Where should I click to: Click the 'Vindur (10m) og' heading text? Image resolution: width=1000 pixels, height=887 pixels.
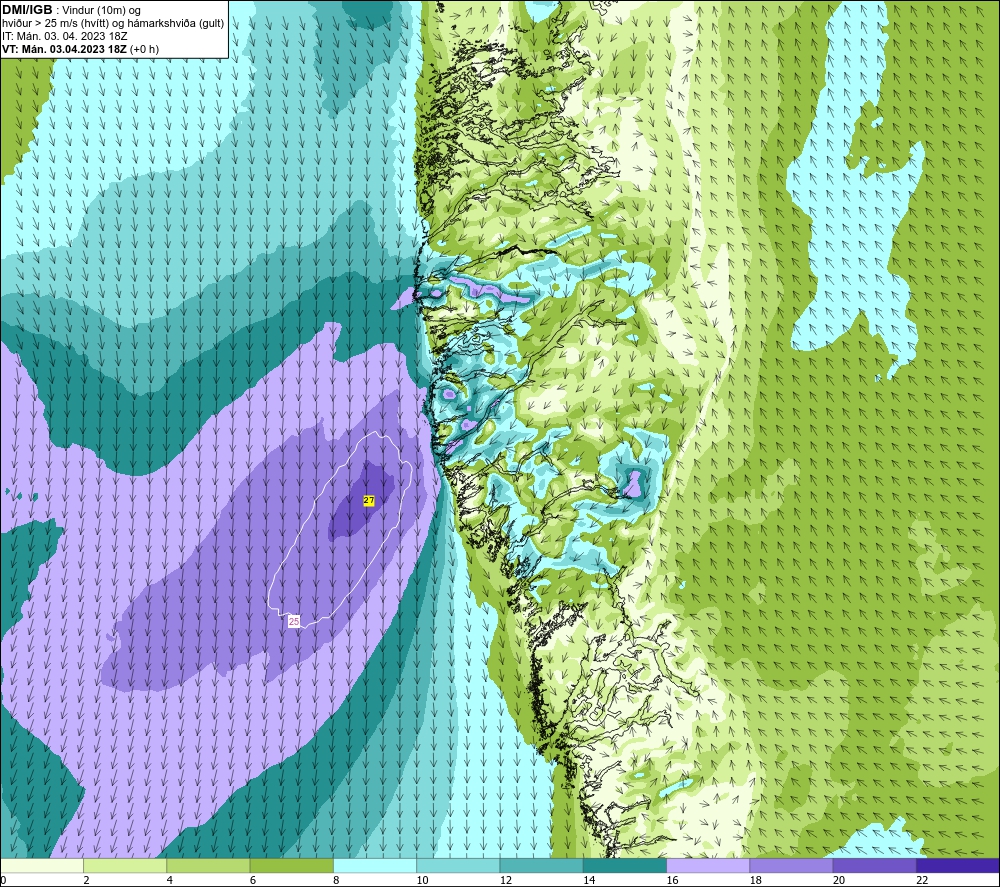click(101, 11)
